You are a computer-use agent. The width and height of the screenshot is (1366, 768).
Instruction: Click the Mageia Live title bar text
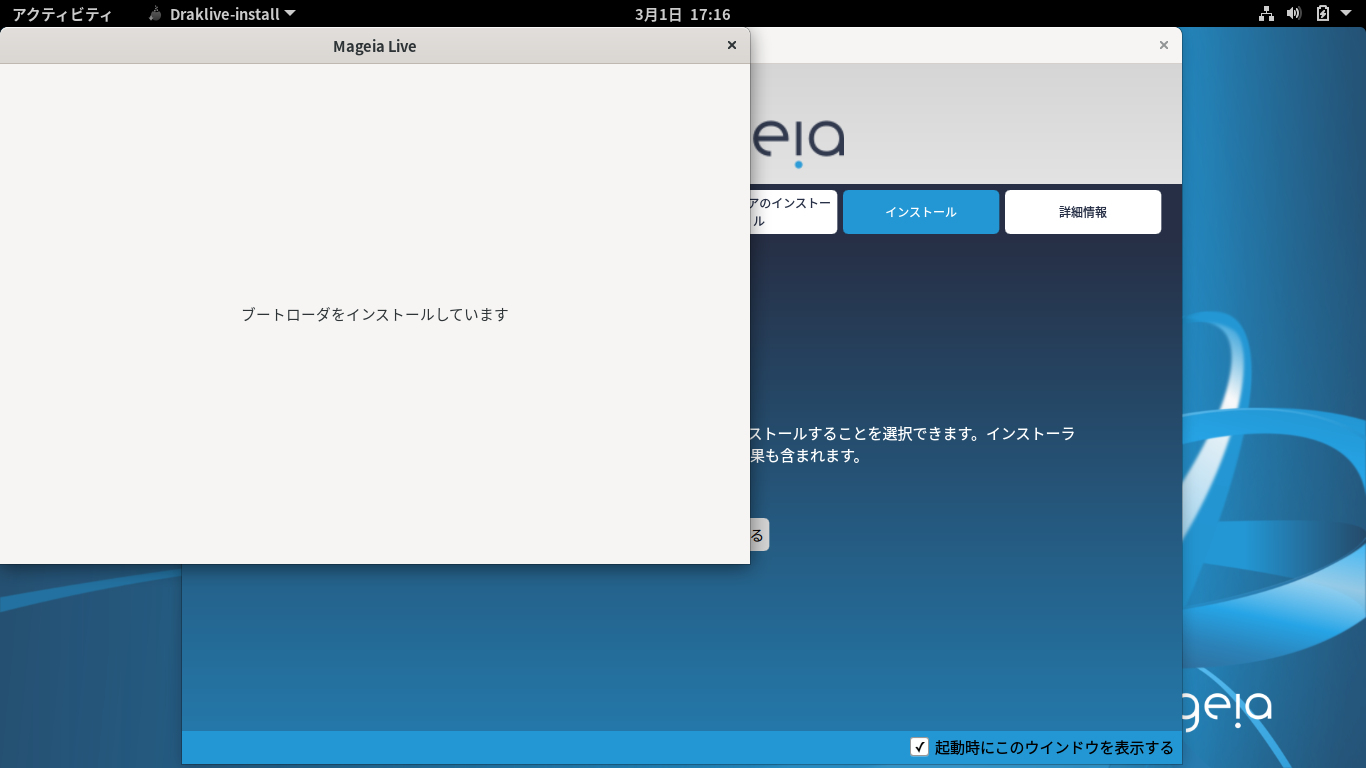[375, 46]
